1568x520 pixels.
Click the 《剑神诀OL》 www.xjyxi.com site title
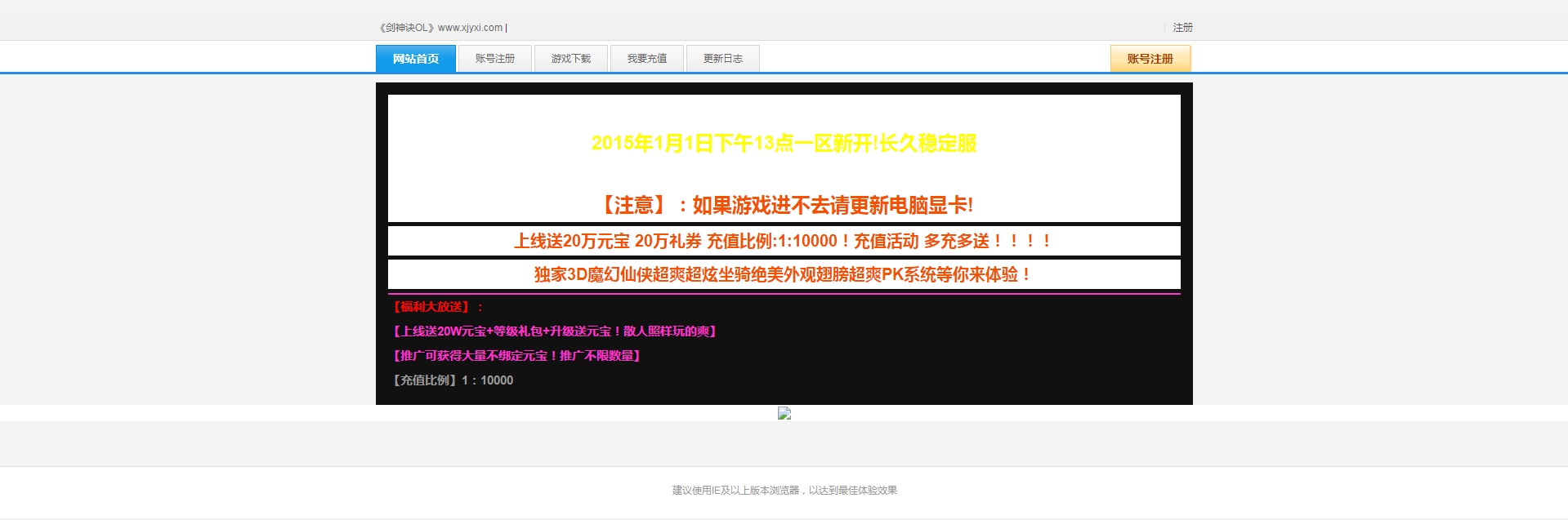(441, 28)
